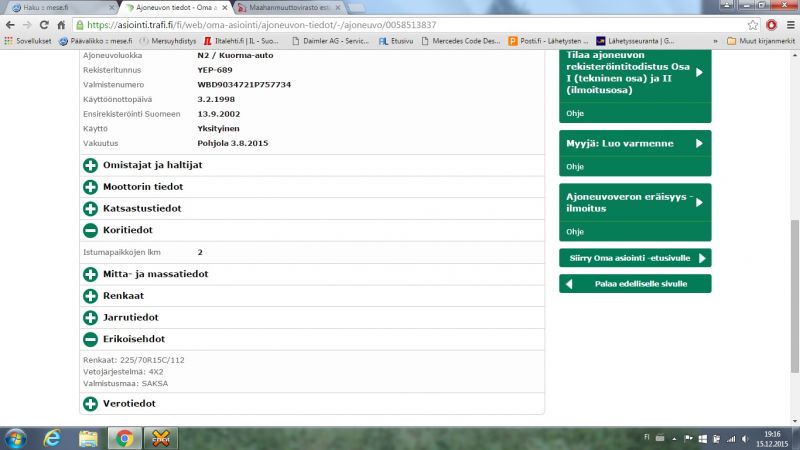Launch Internet Explorer from taskbar
800x450 pixels.
(52, 439)
